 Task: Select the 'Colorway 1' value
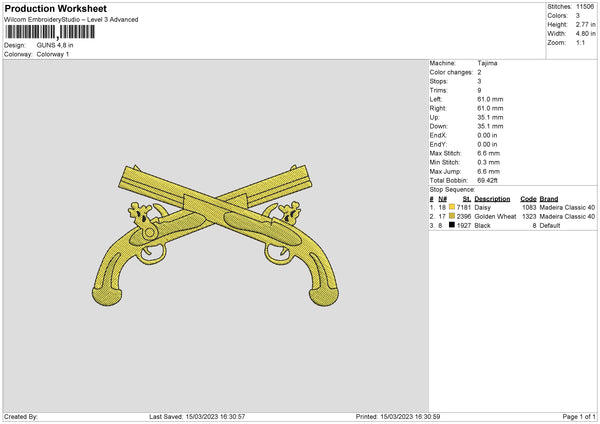point(53,54)
